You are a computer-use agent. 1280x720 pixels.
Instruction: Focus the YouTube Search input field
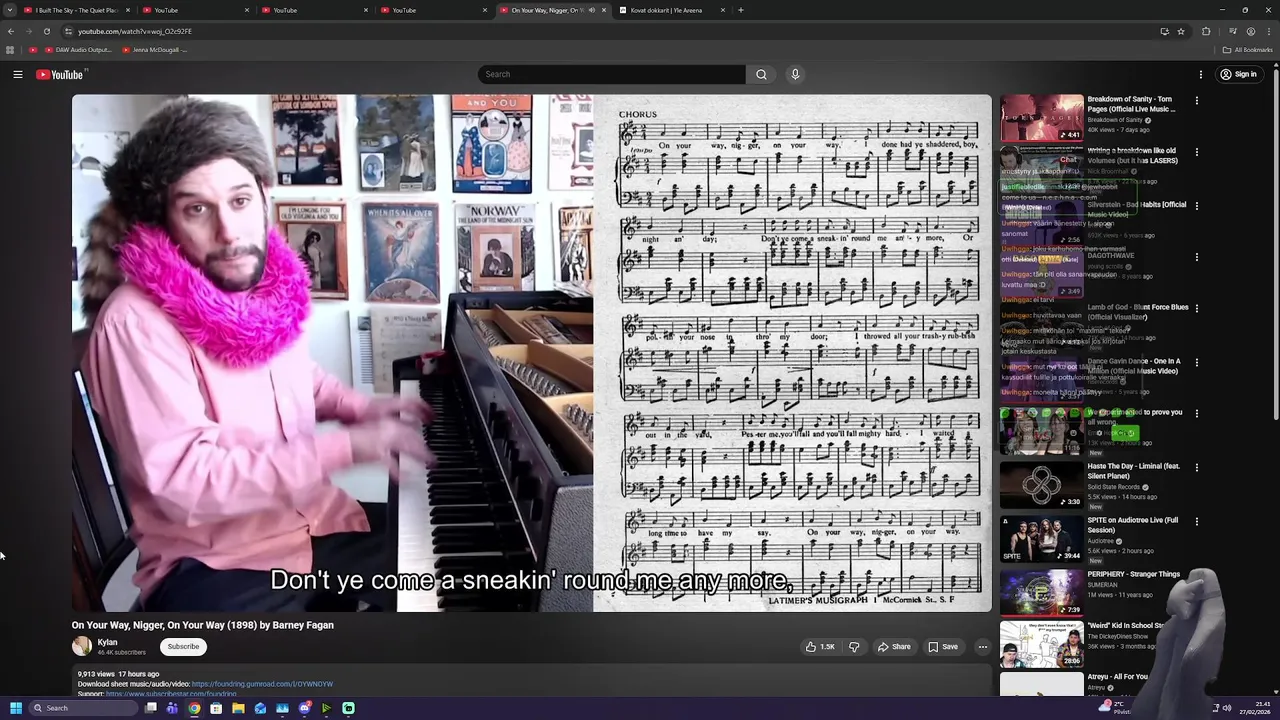point(612,74)
